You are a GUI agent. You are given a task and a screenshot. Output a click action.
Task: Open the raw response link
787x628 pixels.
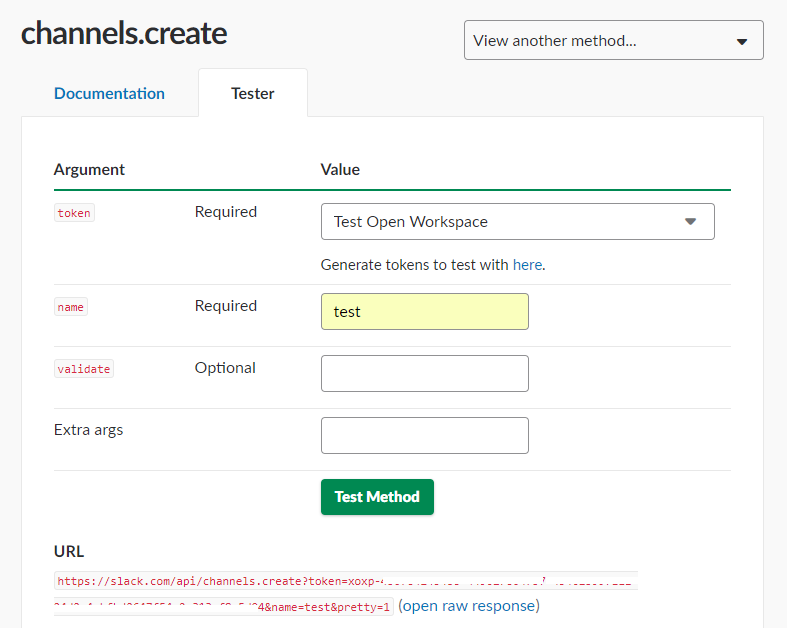point(469,606)
